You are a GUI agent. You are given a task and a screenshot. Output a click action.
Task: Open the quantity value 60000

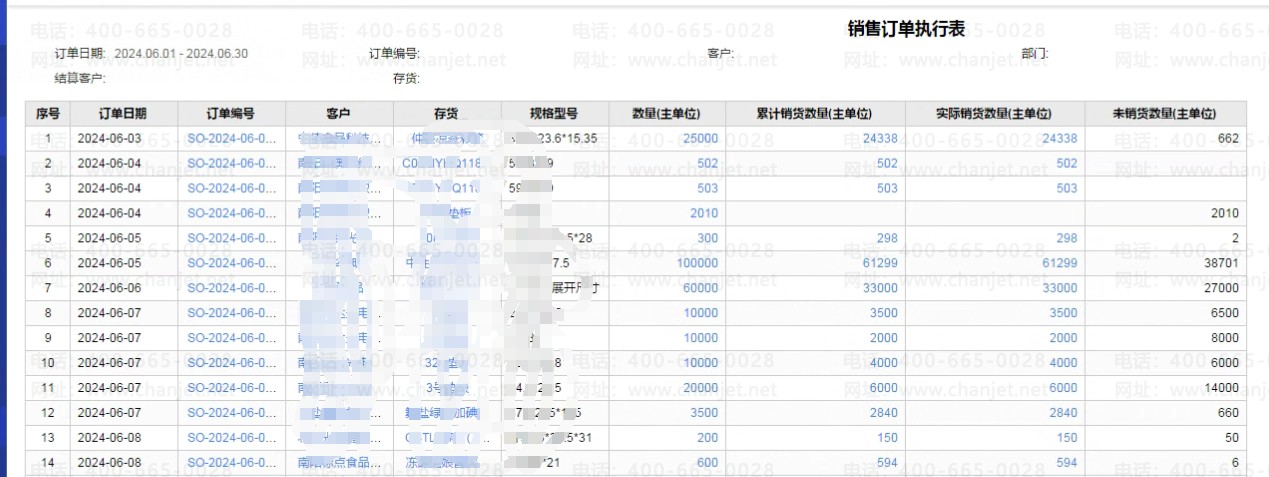pos(700,288)
